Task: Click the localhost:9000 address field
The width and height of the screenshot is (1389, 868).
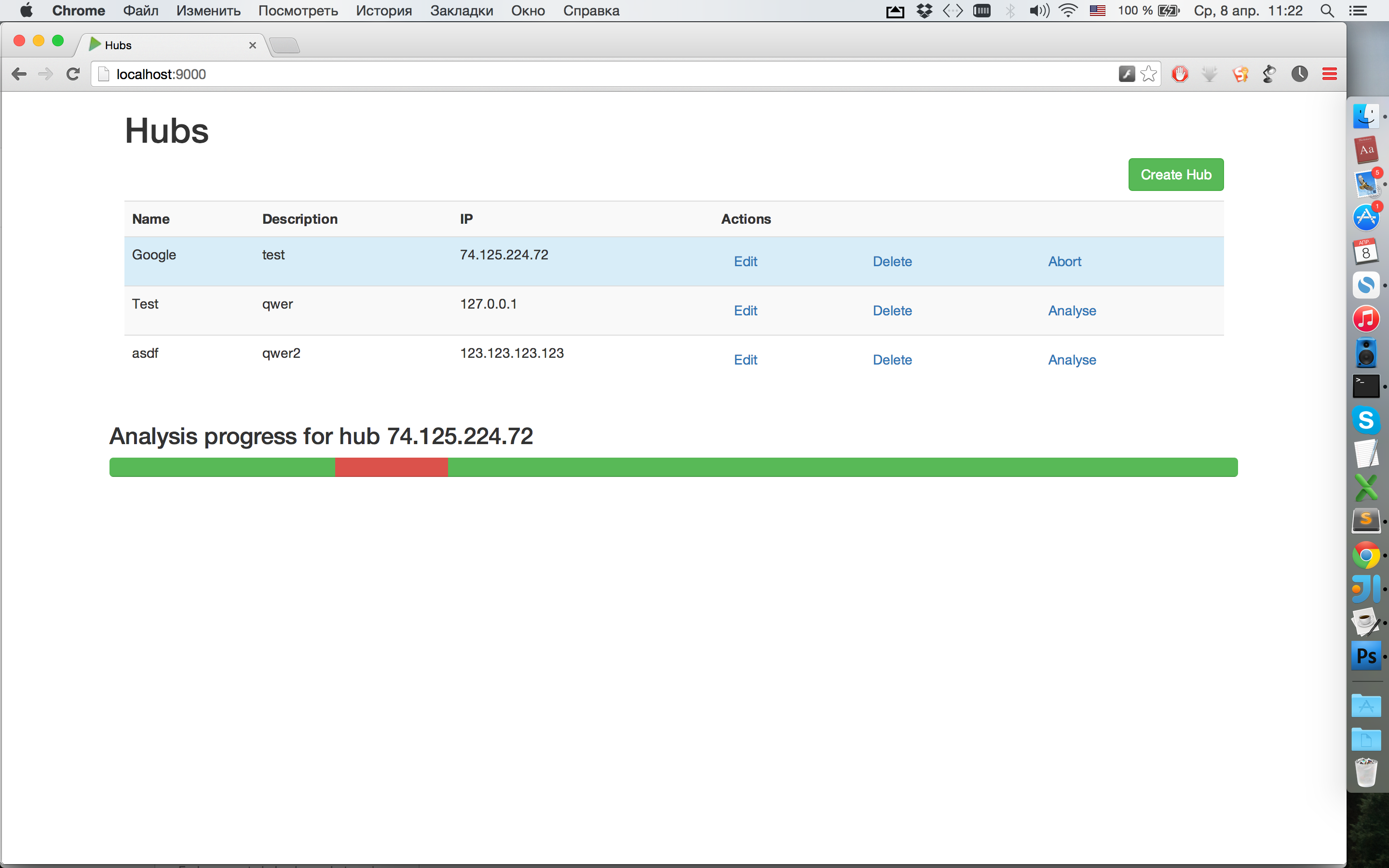Action: point(574,74)
